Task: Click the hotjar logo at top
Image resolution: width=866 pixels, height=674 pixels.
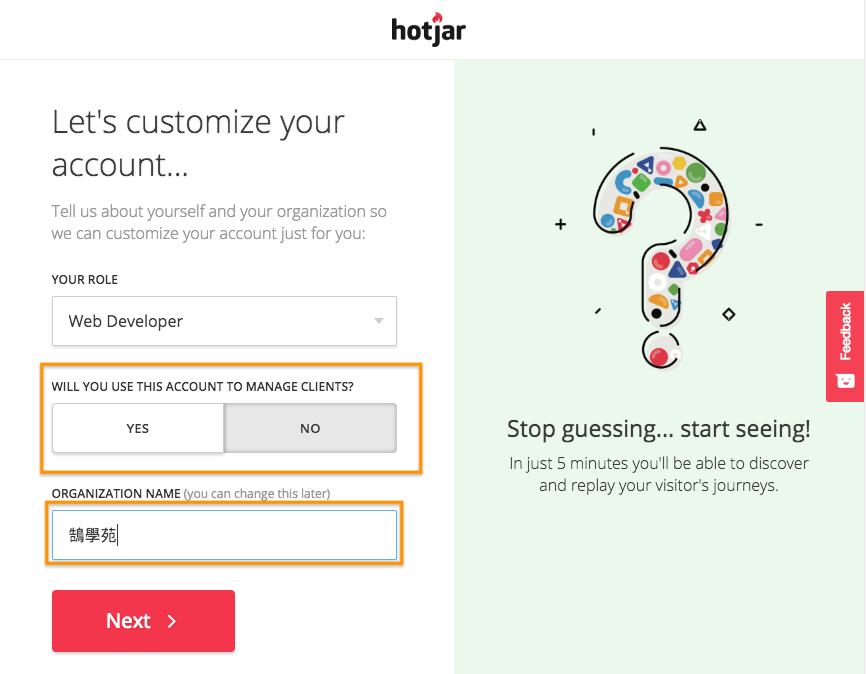Action: [428, 30]
